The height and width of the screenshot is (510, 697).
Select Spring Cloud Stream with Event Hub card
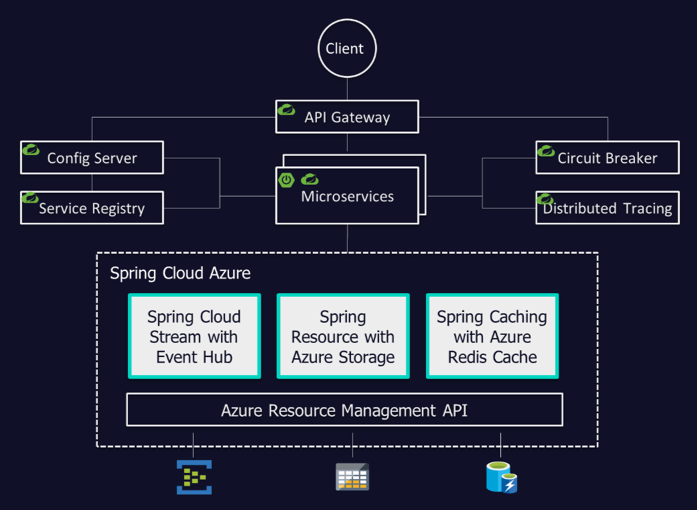pyautogui.click(x=194, y=336)
